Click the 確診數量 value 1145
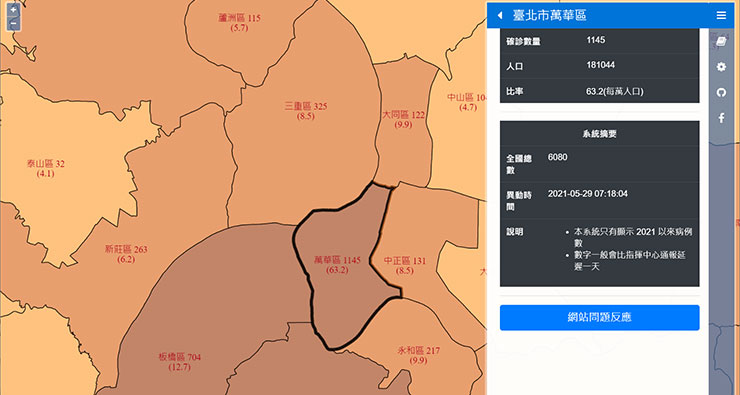 (x=596, y=40)
